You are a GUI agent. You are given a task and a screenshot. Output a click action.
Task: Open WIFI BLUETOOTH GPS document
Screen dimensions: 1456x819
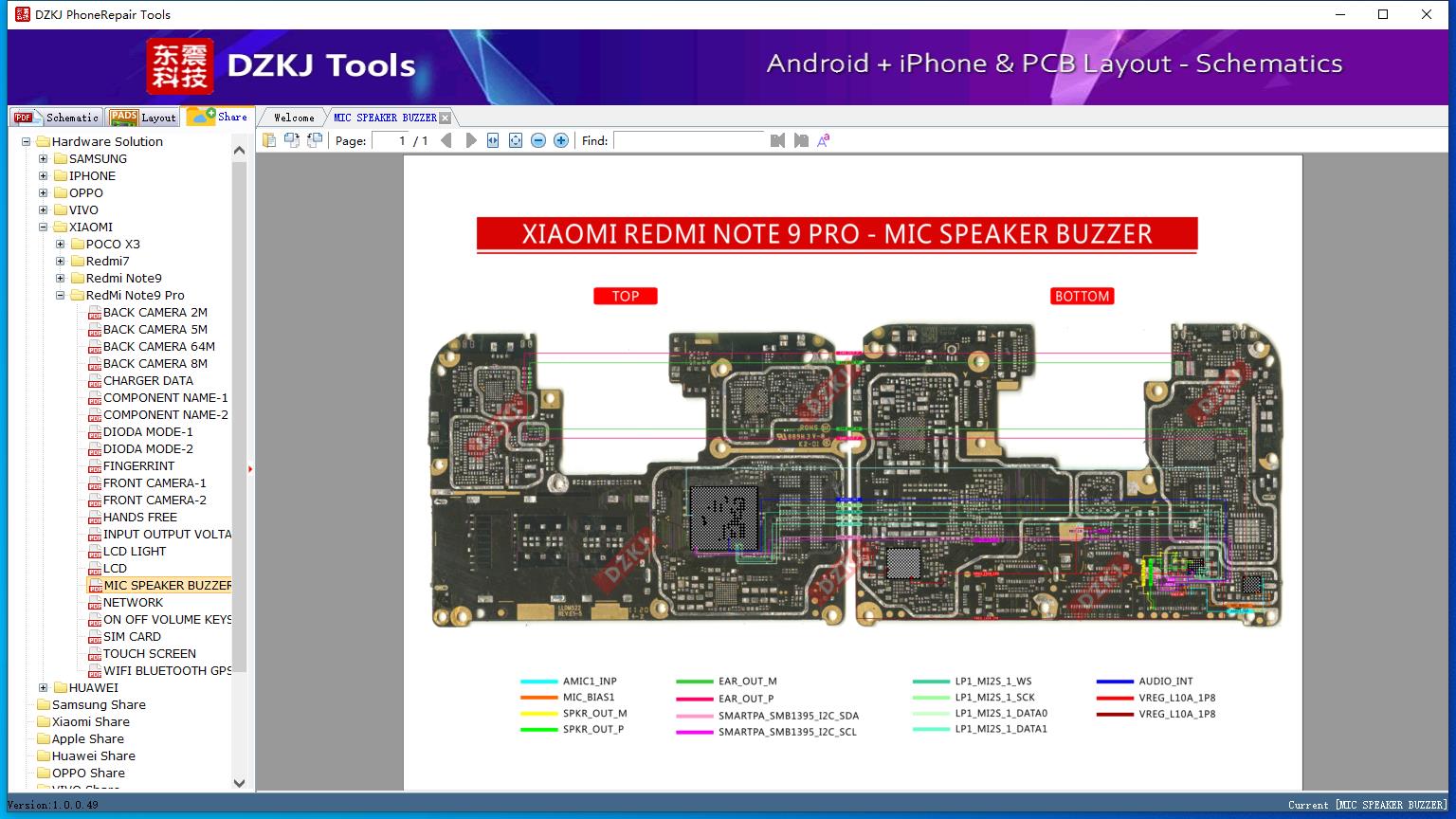click(x=168, y=671)
